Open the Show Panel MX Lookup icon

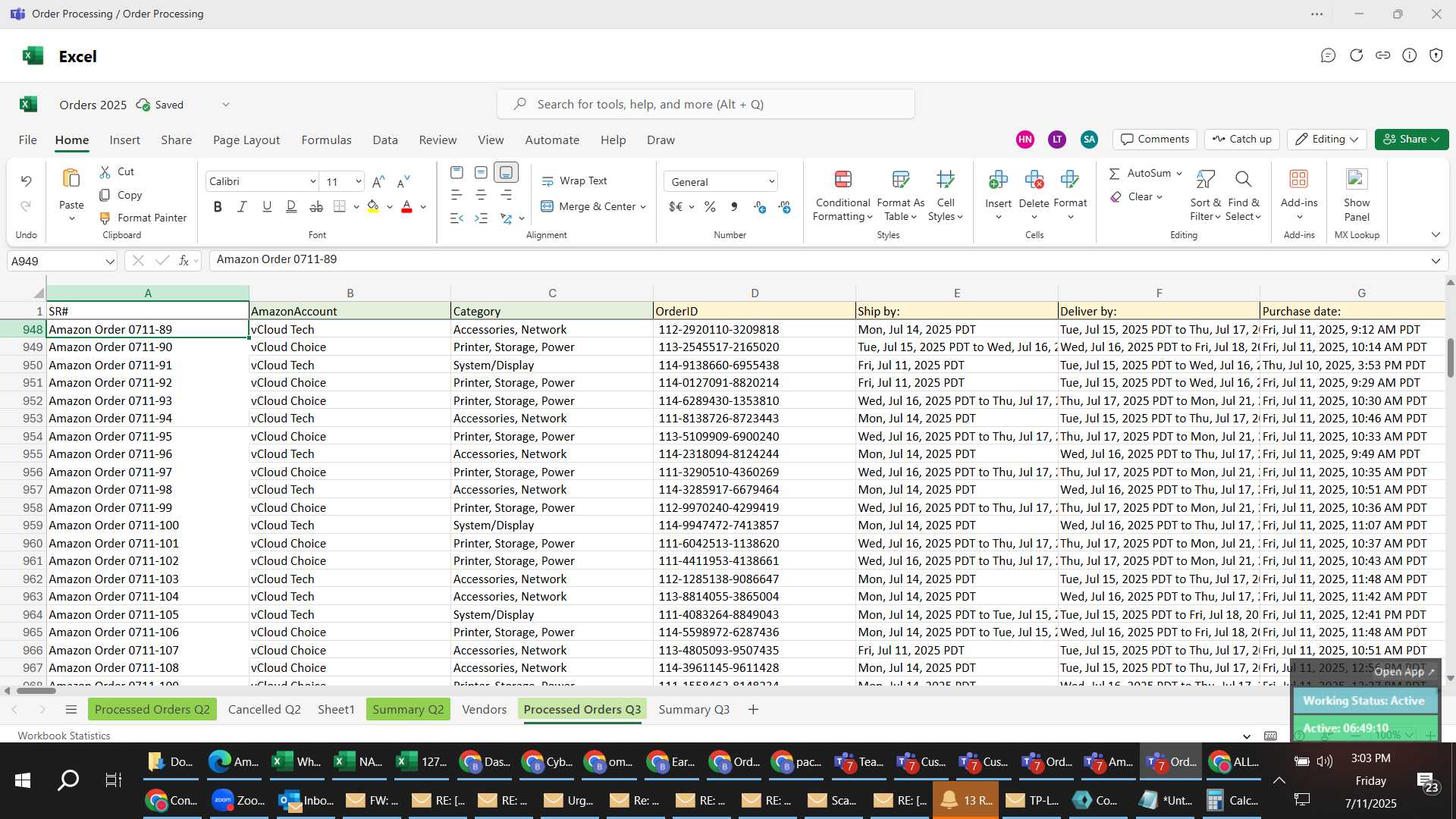click(x=1356, y=180)
